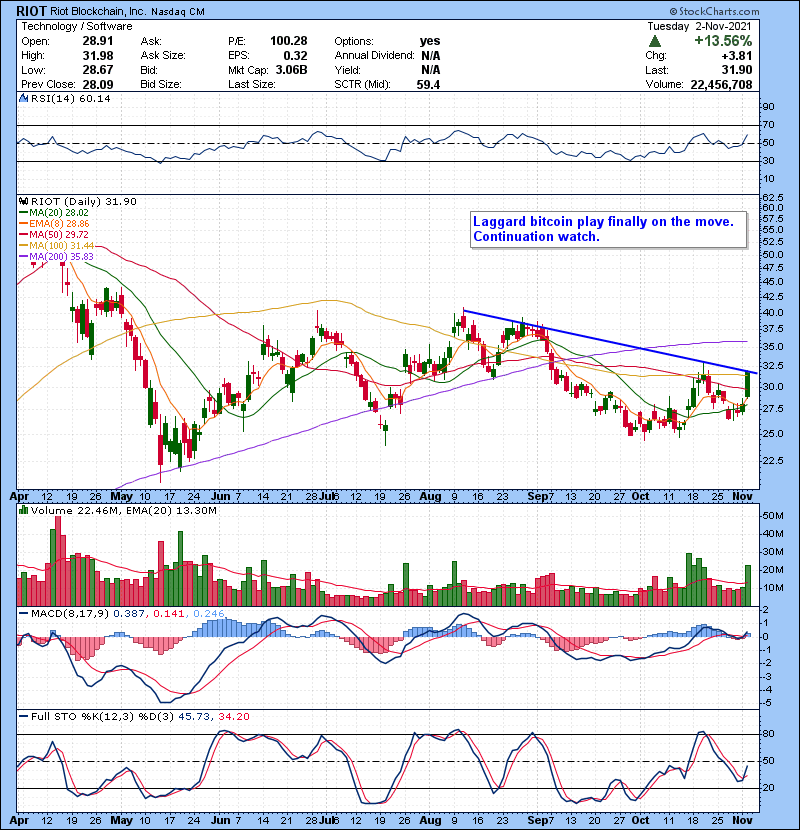Select the EPS value 0.32
The height and width of the screenshot is (830, 800).
point(295,56)
